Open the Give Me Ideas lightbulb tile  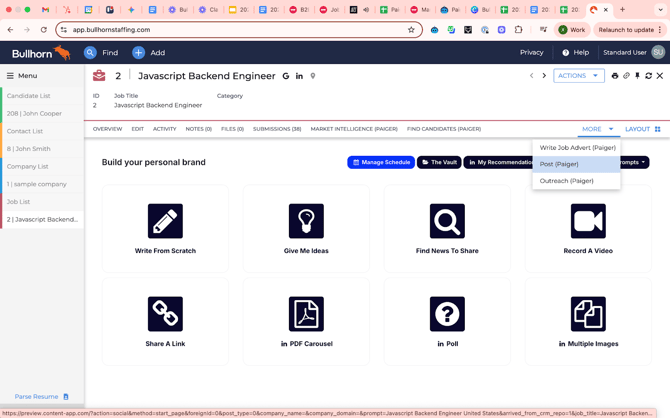pyautogui.click(x=306, y=221)
